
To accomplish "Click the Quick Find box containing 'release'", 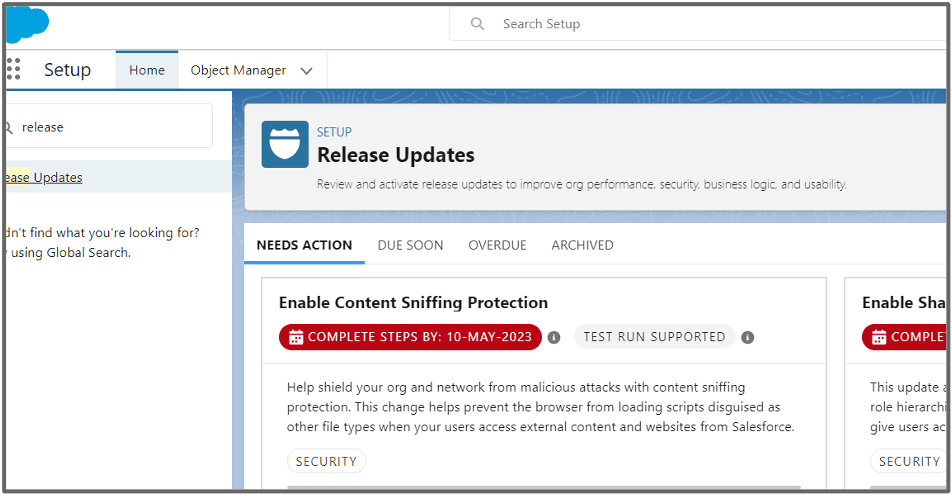I will tap(109, 126).
